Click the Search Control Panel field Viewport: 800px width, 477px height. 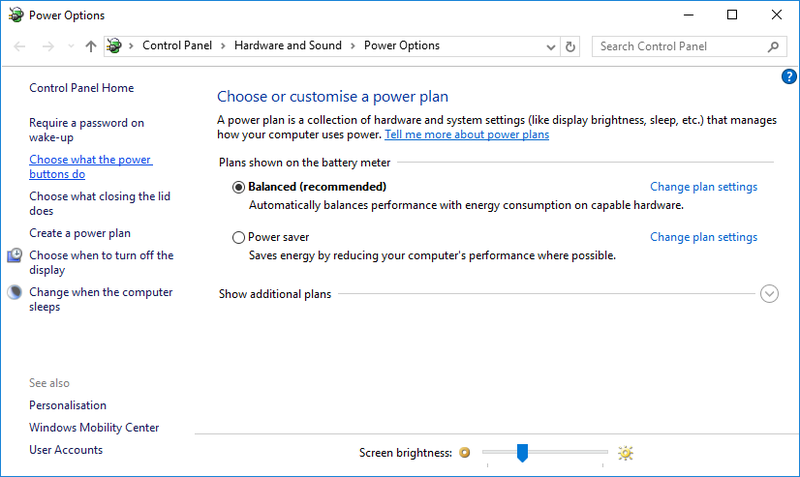(x=680, y=46)
